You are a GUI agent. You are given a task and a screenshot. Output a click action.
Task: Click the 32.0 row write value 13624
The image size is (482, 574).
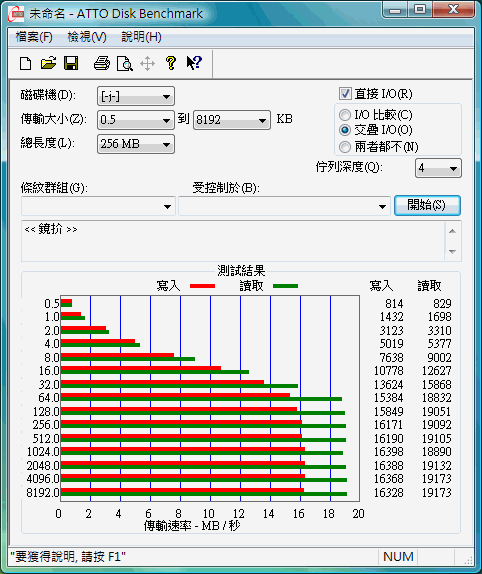coord(388,385)
